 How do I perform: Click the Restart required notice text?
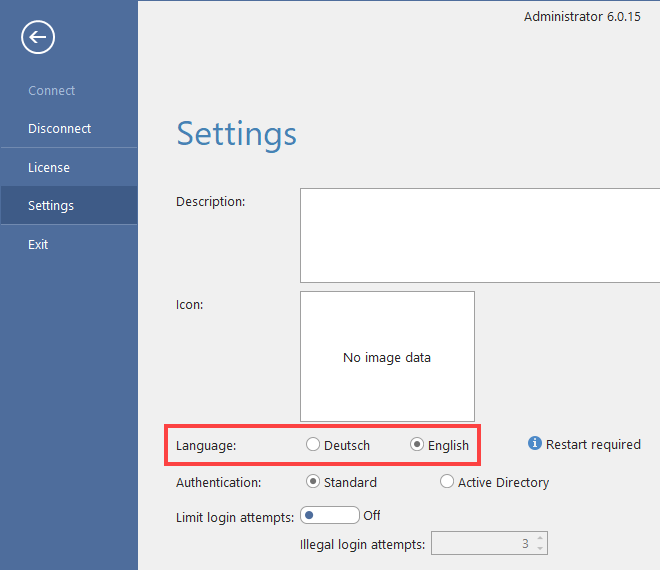pyautogui.click(x=593, y=444)
